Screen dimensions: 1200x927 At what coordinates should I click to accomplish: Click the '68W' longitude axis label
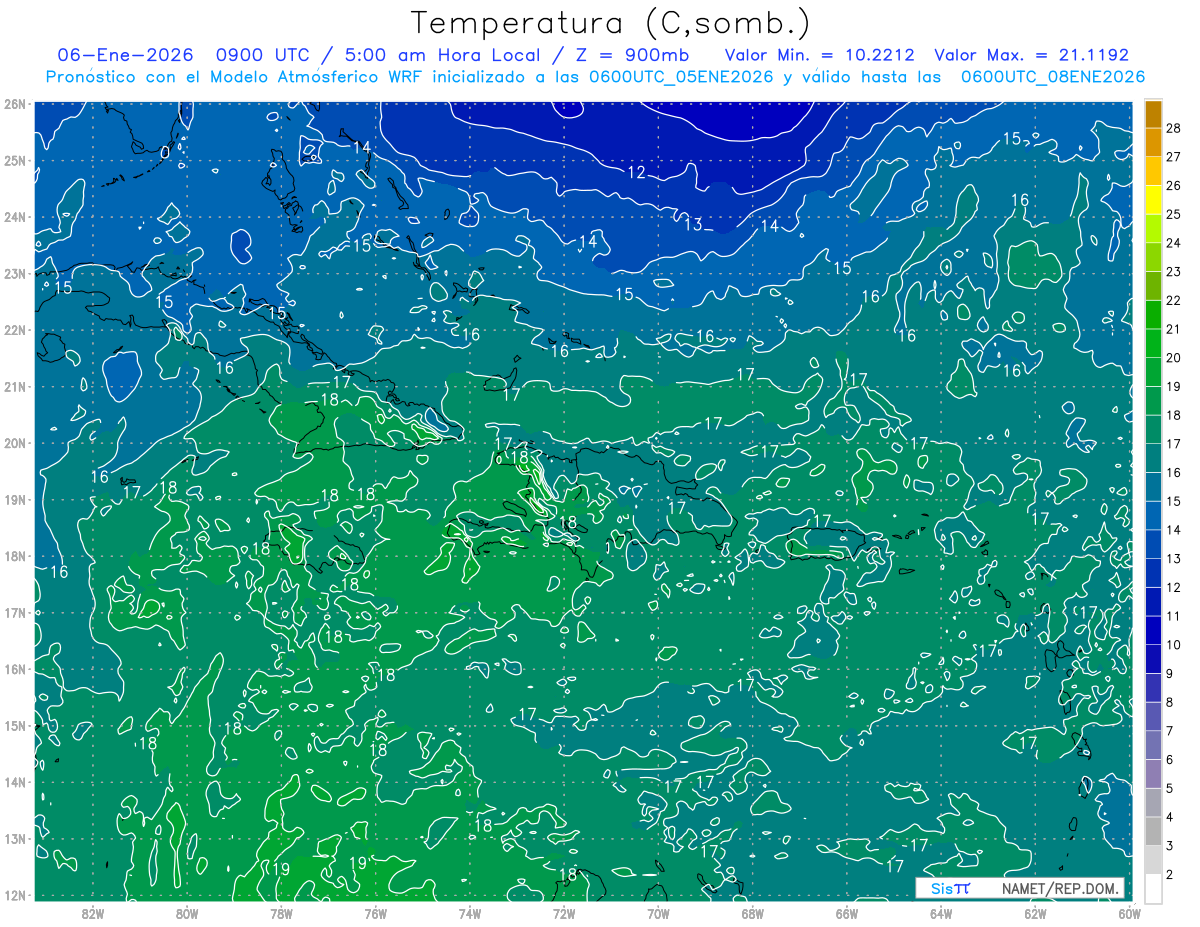[x=752, y=913]
